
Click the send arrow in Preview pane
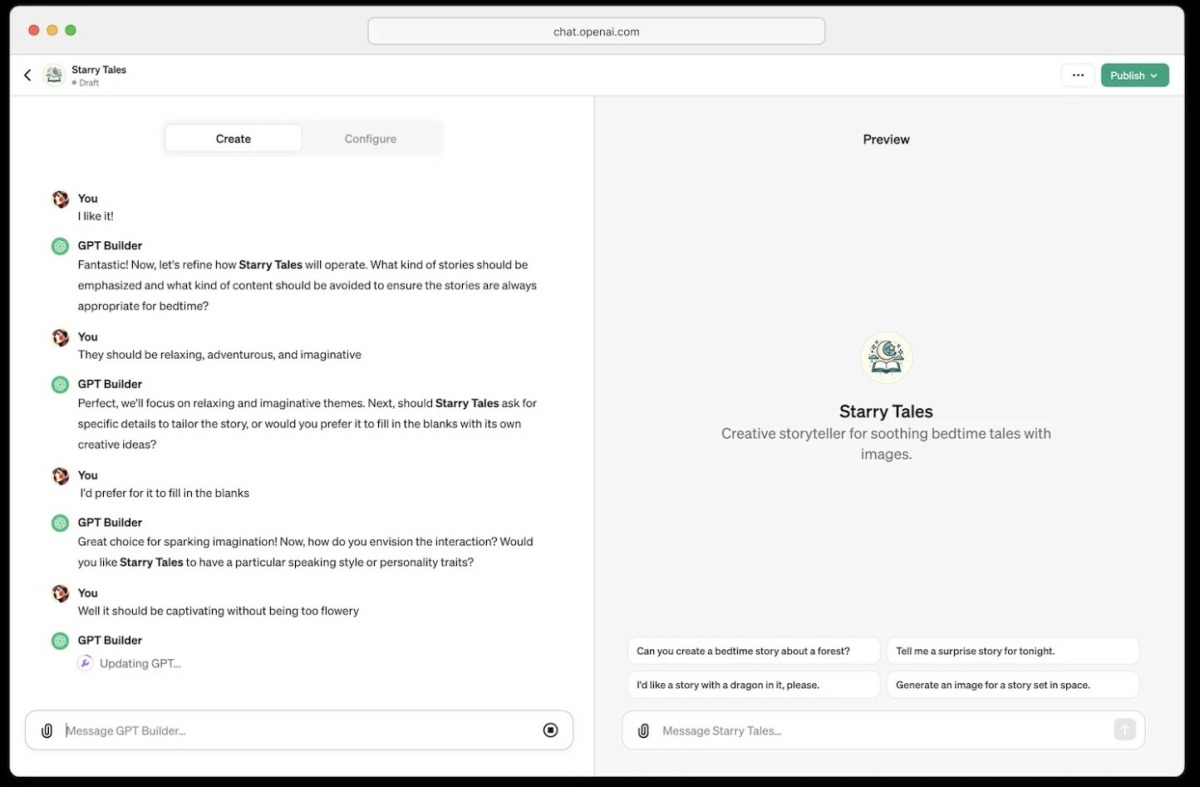point(1124,730)
